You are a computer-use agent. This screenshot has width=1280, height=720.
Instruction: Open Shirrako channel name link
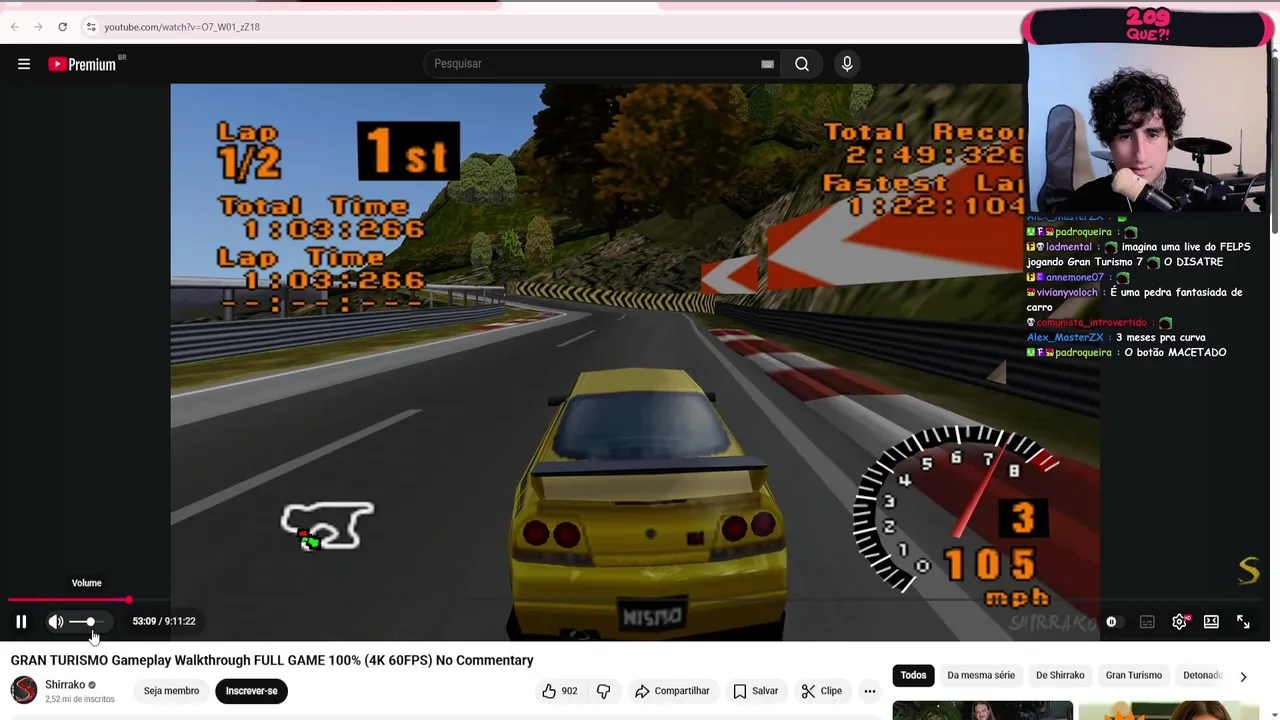coord(65,685)
